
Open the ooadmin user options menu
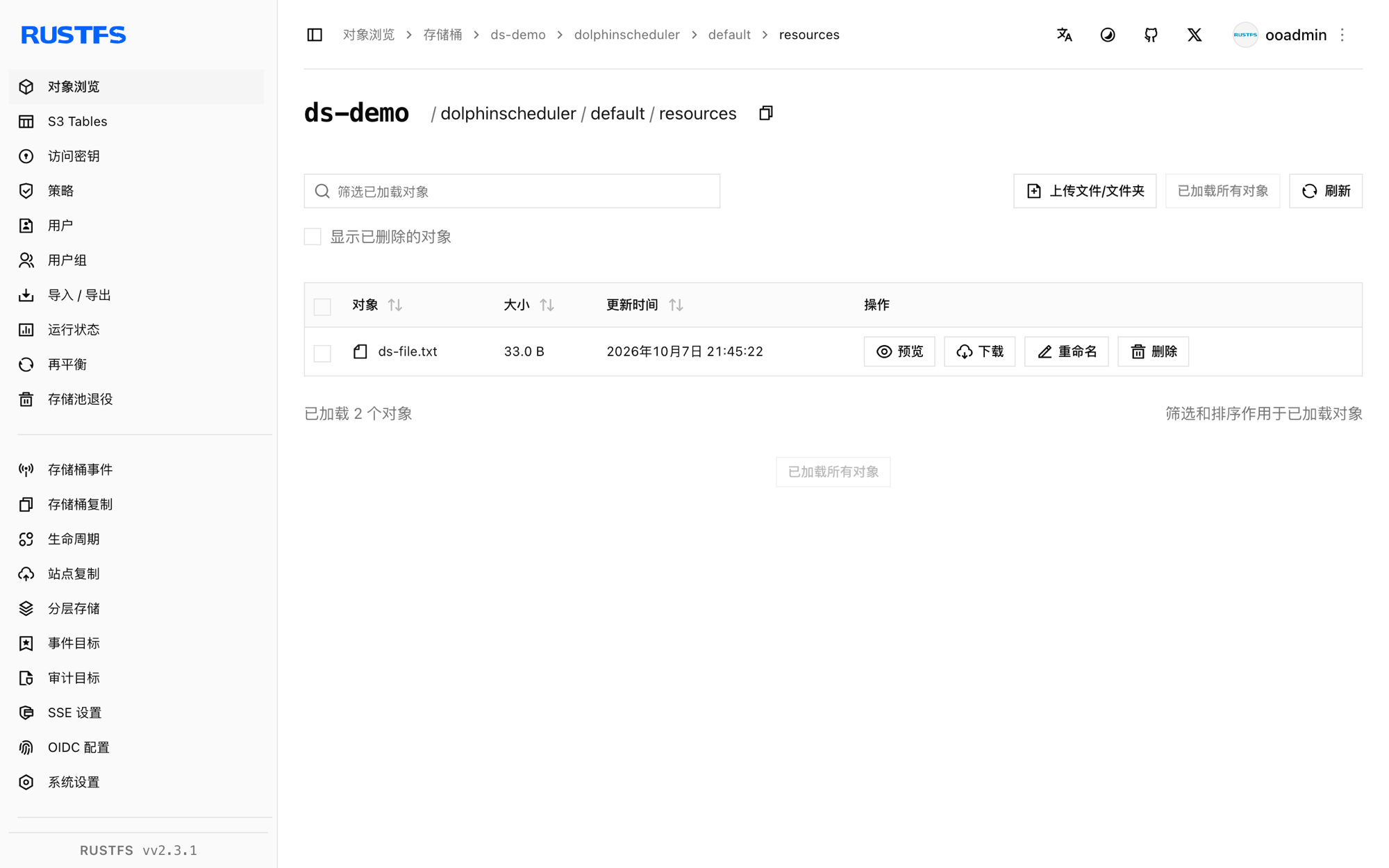[x=1342, y=35]
